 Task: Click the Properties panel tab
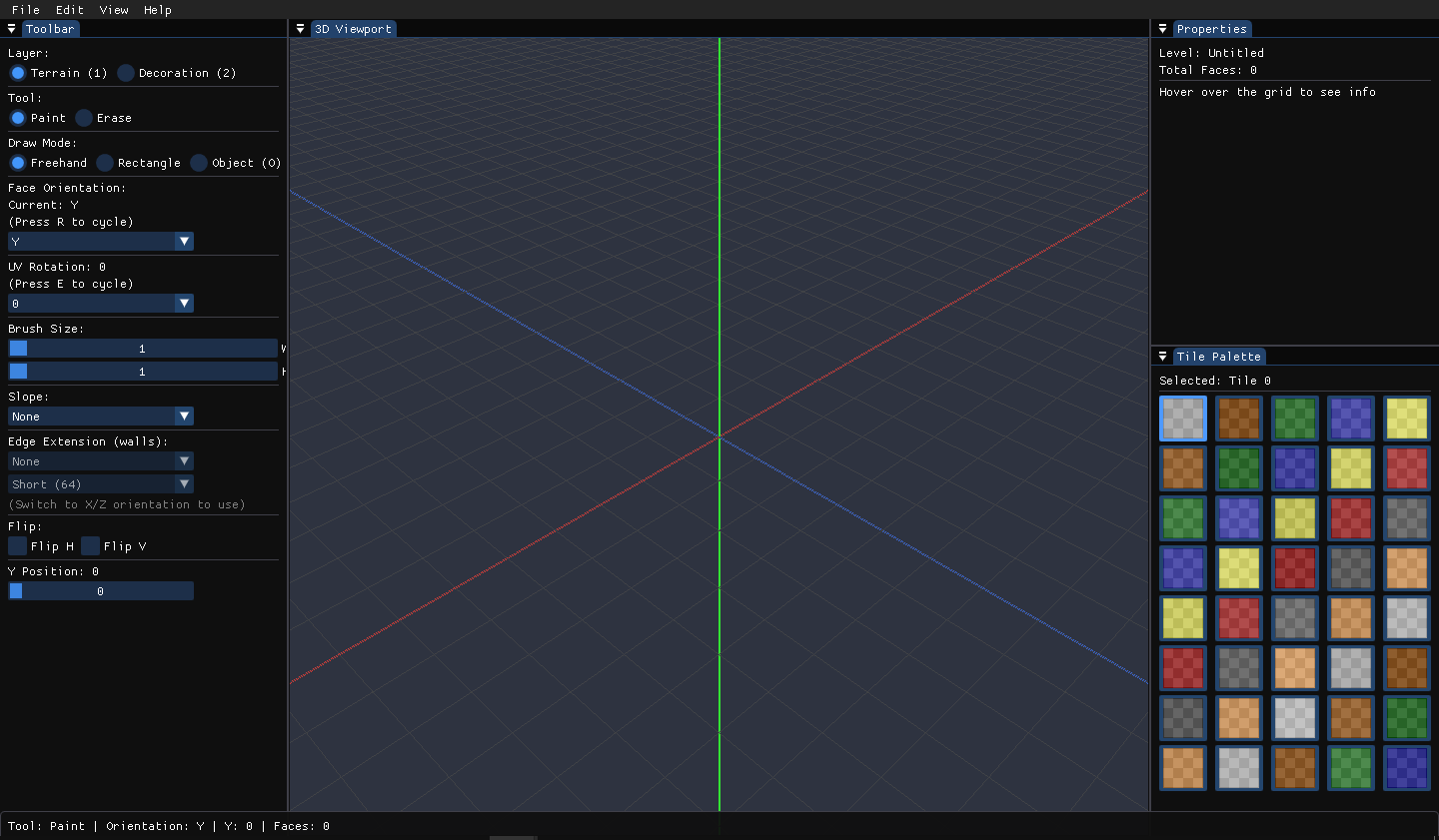(x=1212, y=29)
